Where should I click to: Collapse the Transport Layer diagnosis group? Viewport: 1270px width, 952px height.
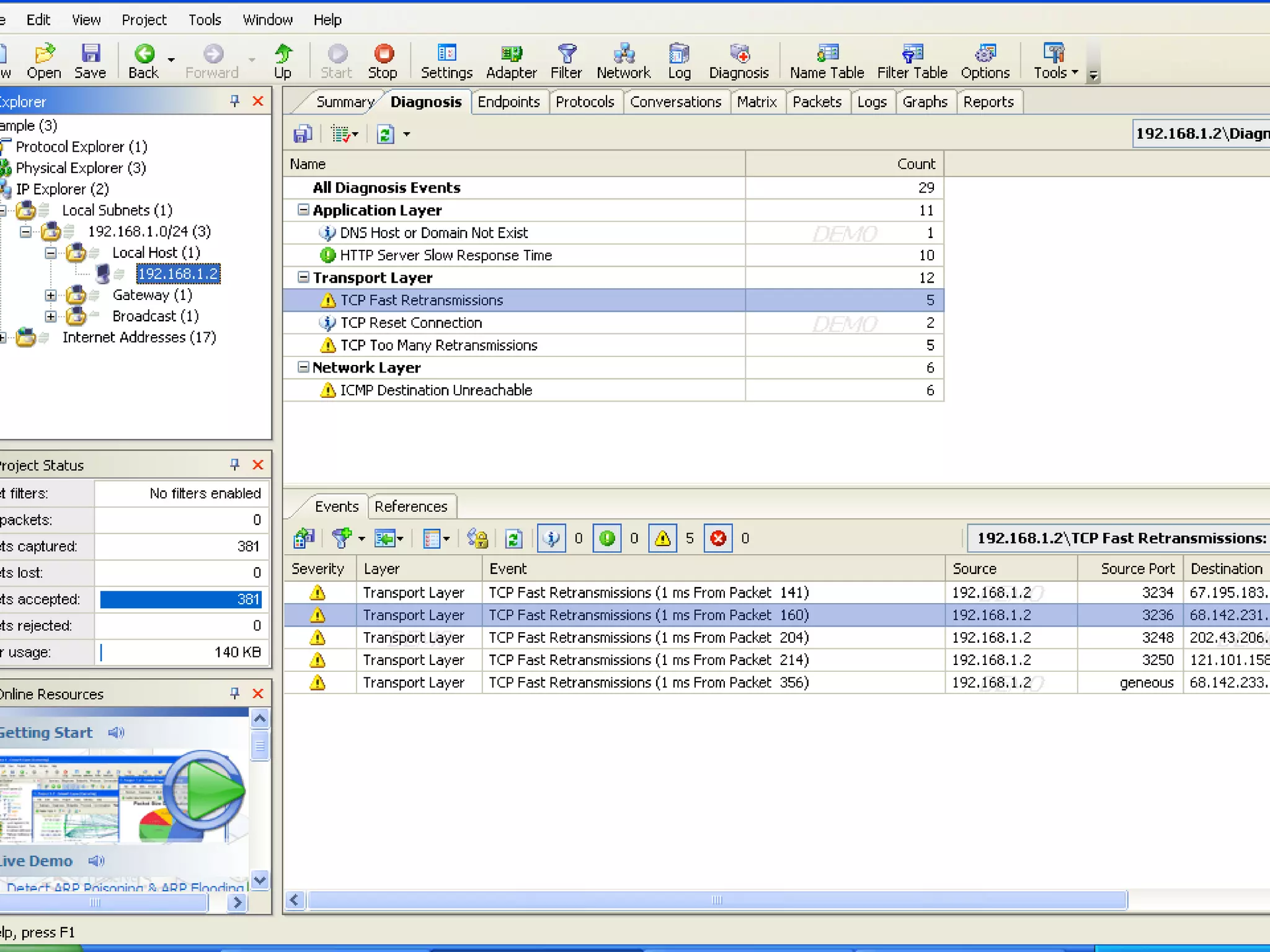click(303, 277)
